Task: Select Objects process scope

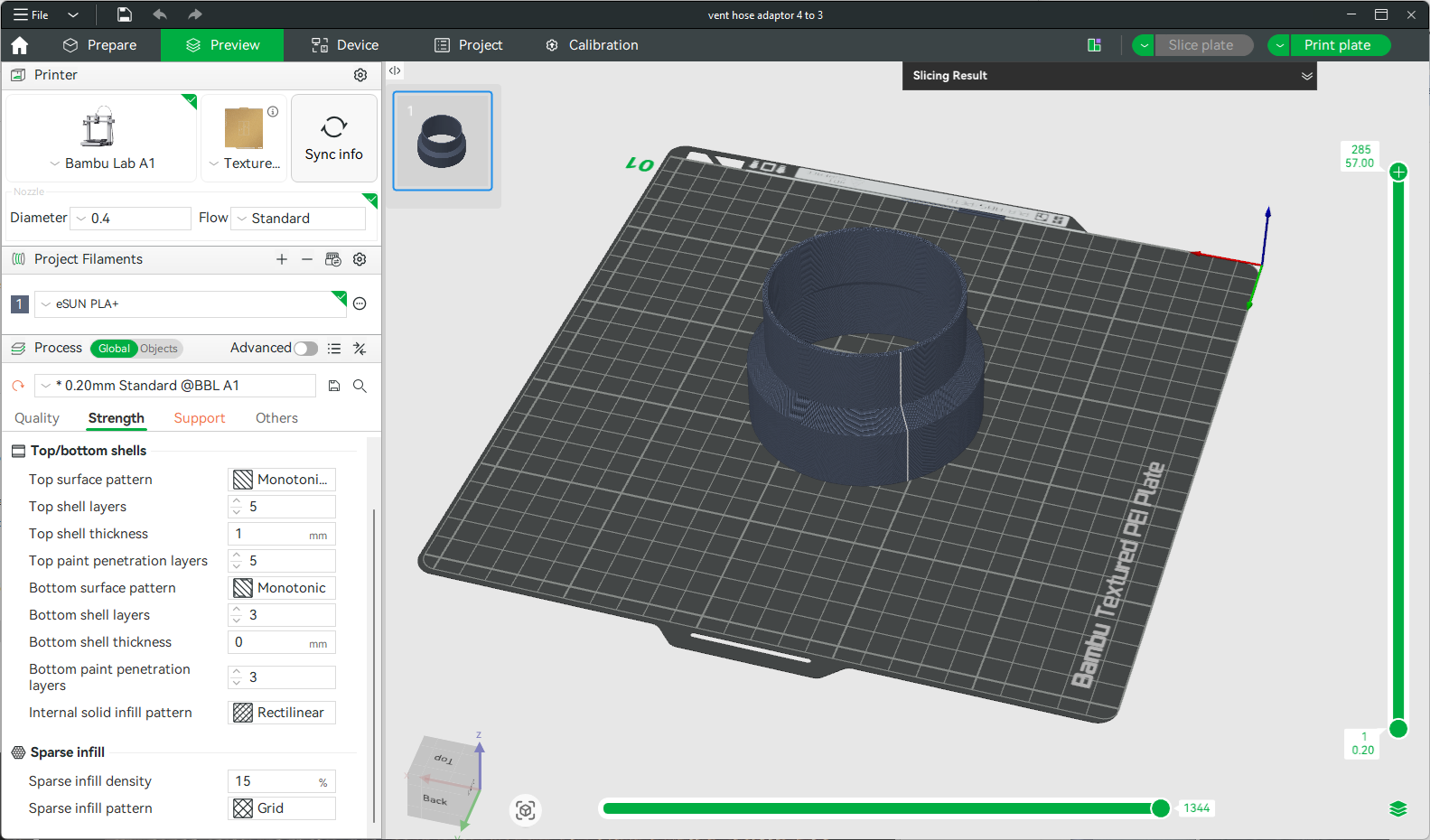Action: coord(159,349)
